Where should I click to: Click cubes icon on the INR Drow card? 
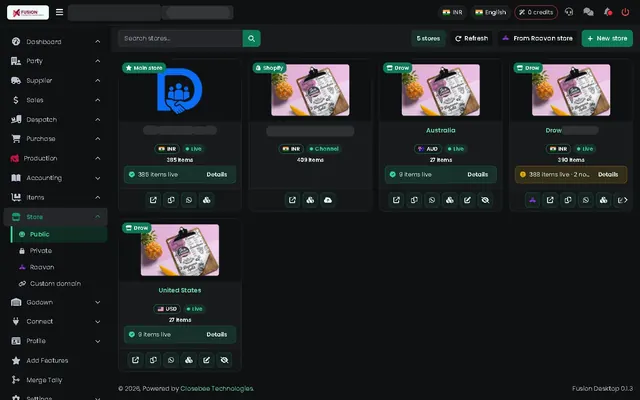click(603, 200)
